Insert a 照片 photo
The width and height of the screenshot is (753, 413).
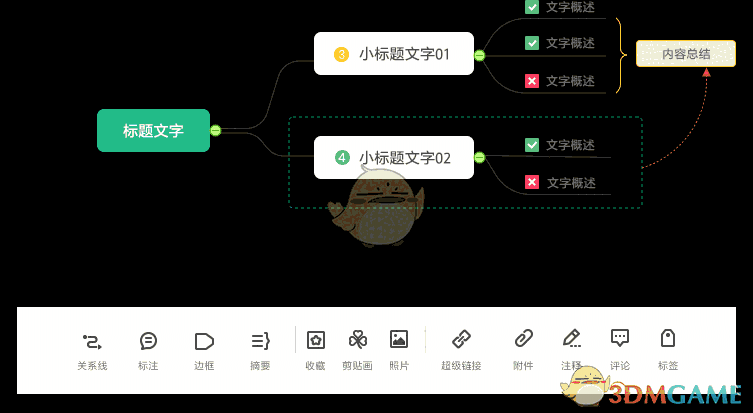point(399,351)
